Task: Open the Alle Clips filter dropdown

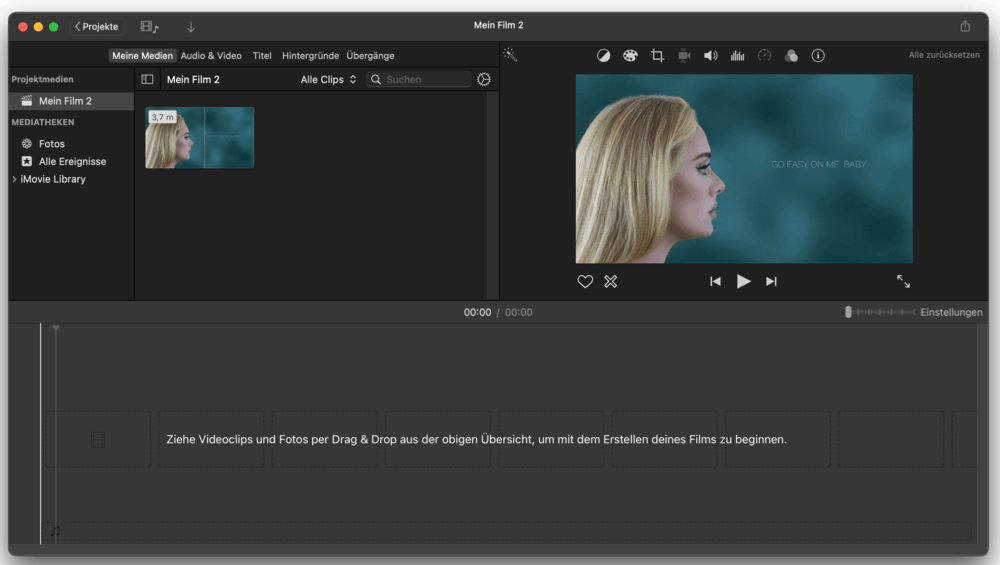Action: [328, 79]
